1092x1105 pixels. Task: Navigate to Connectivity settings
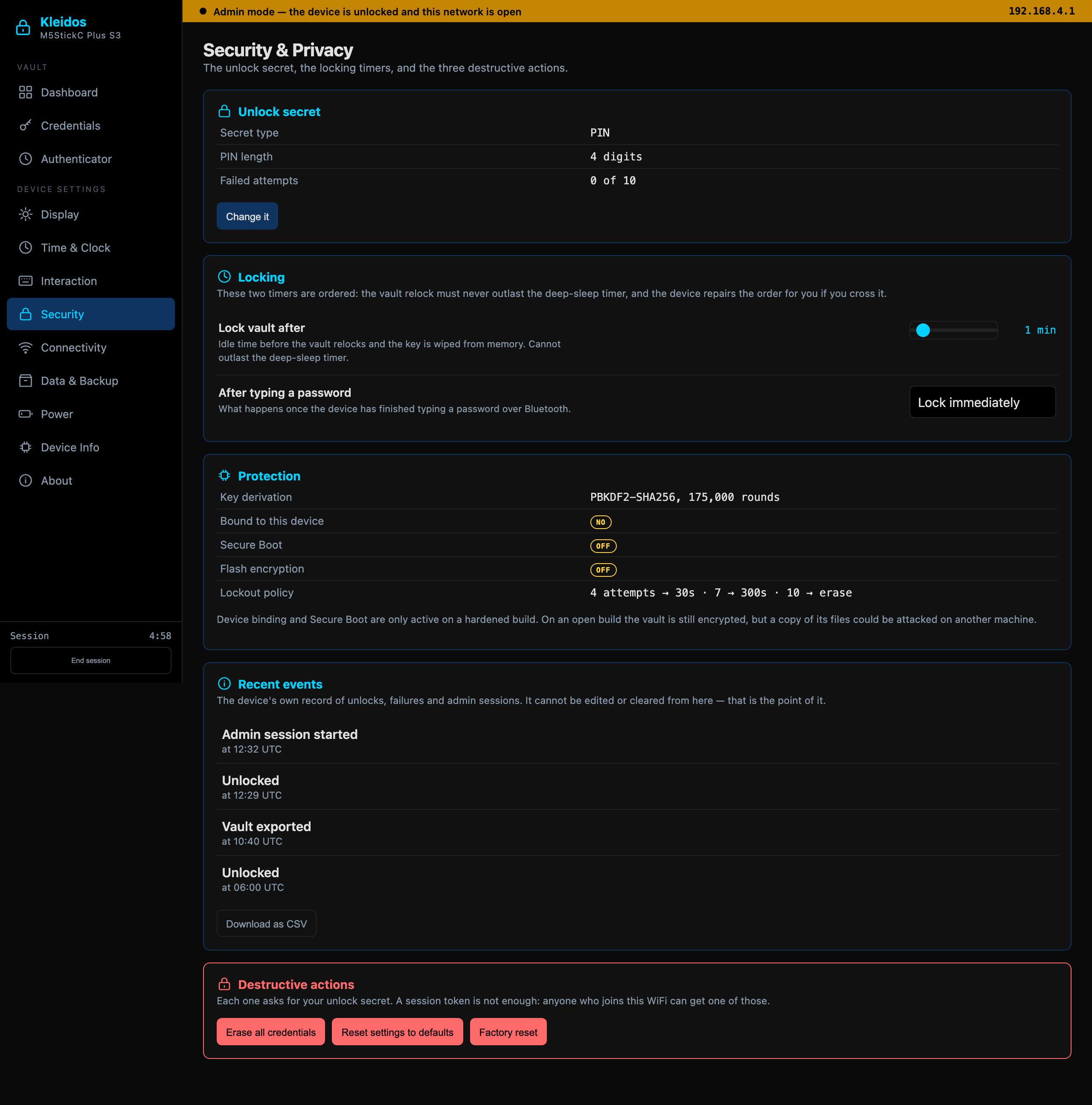[x=91, y=347]
